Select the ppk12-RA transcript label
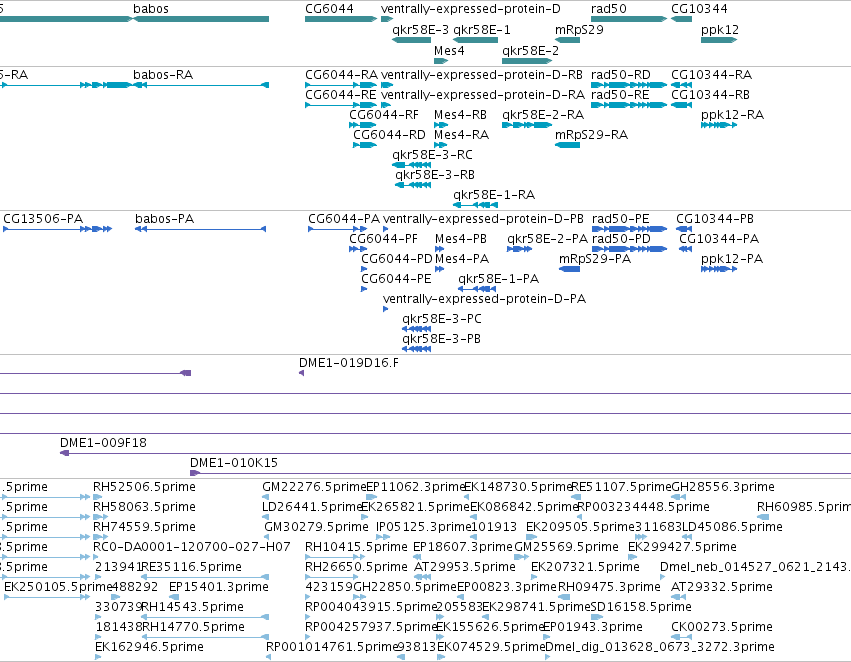Screen dimensions: 851x662 coord(732,115)
